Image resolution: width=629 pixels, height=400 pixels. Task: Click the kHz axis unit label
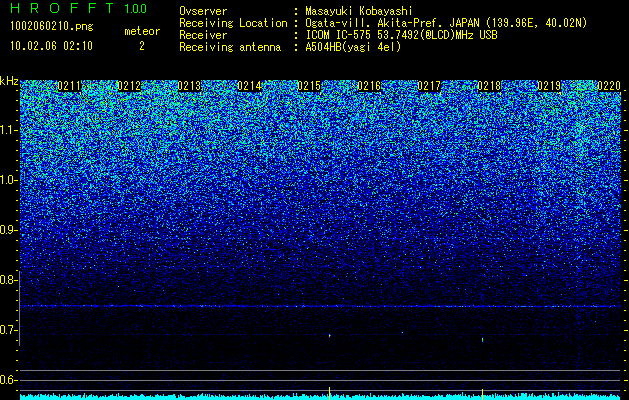(9, 81)
